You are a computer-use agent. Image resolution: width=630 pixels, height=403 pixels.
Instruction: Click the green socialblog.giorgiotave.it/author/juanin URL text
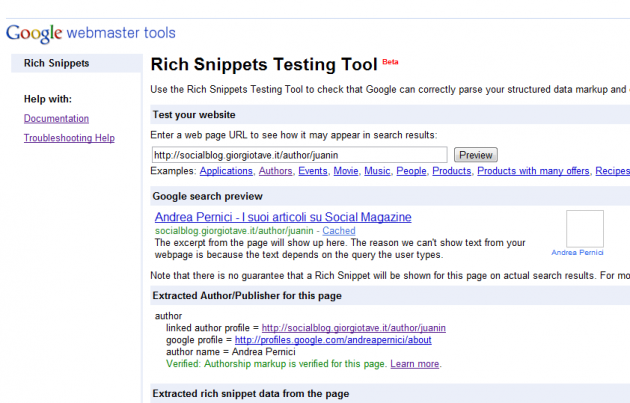(x=234, y=231)
